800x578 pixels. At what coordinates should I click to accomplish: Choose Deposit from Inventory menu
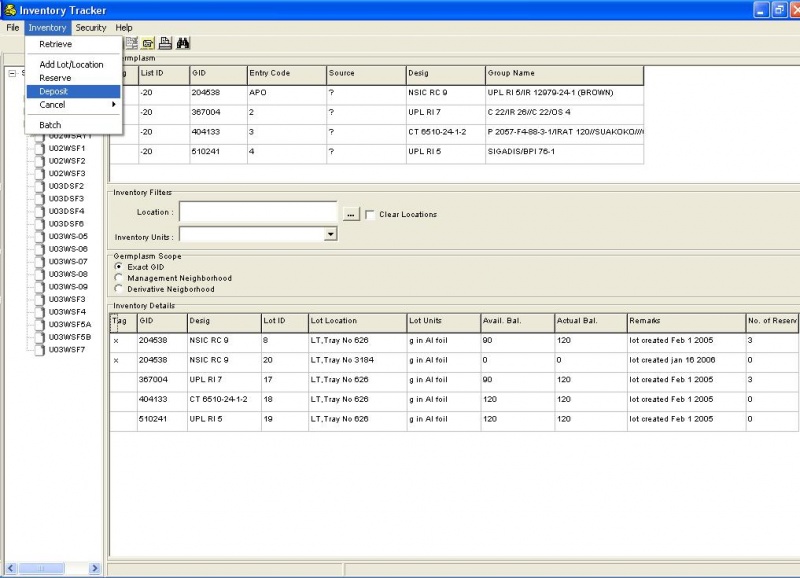(x=73, y=91)
